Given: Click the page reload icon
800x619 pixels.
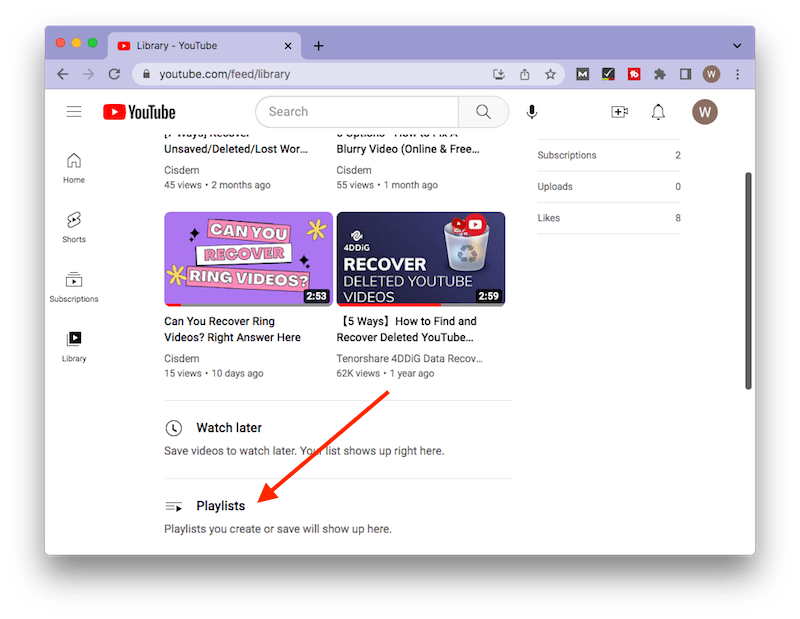Looking at the screenshot, I should (x=113, y=73).
